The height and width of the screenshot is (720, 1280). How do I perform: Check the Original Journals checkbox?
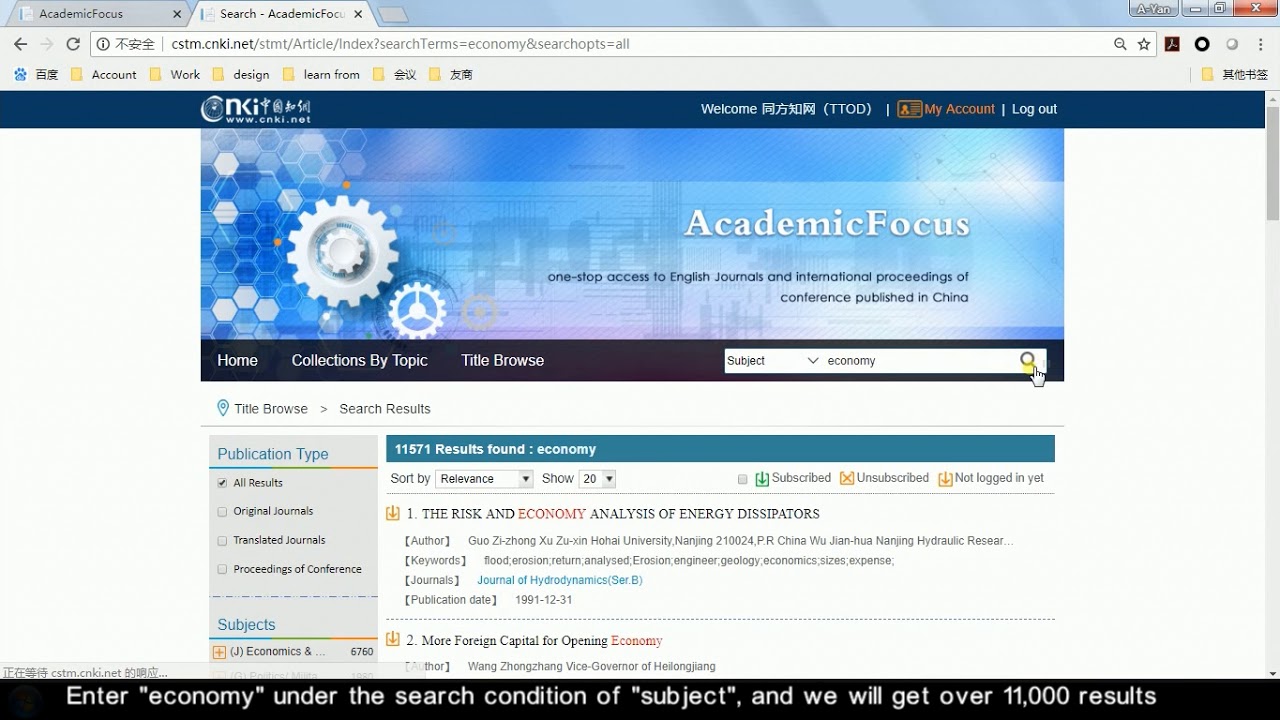click(222, 511)
